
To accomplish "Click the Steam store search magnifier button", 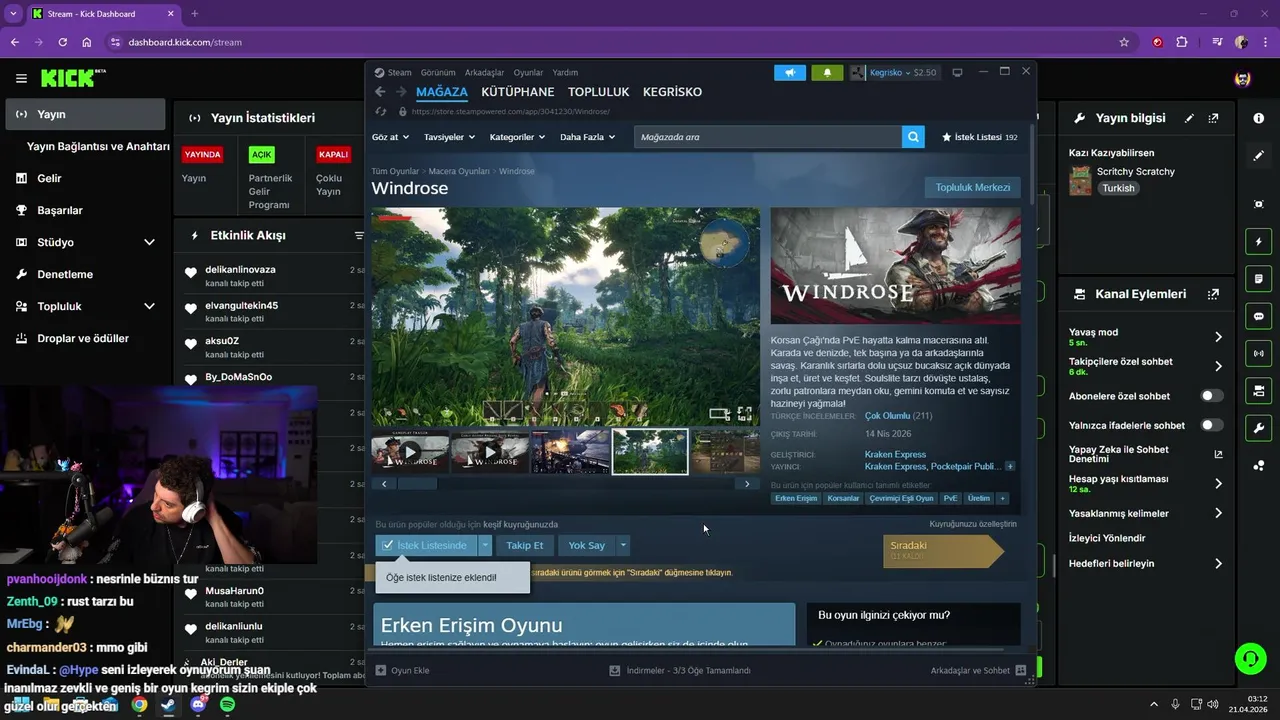I will pos(913,137).
